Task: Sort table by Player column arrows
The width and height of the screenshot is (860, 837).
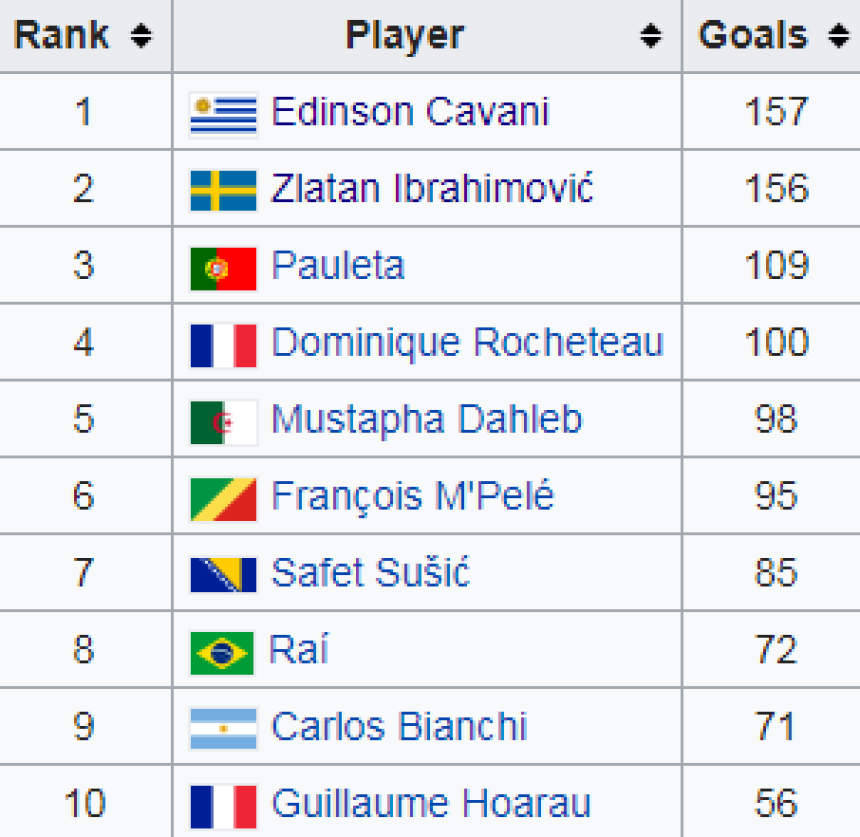Action: (x=651, y=36)
